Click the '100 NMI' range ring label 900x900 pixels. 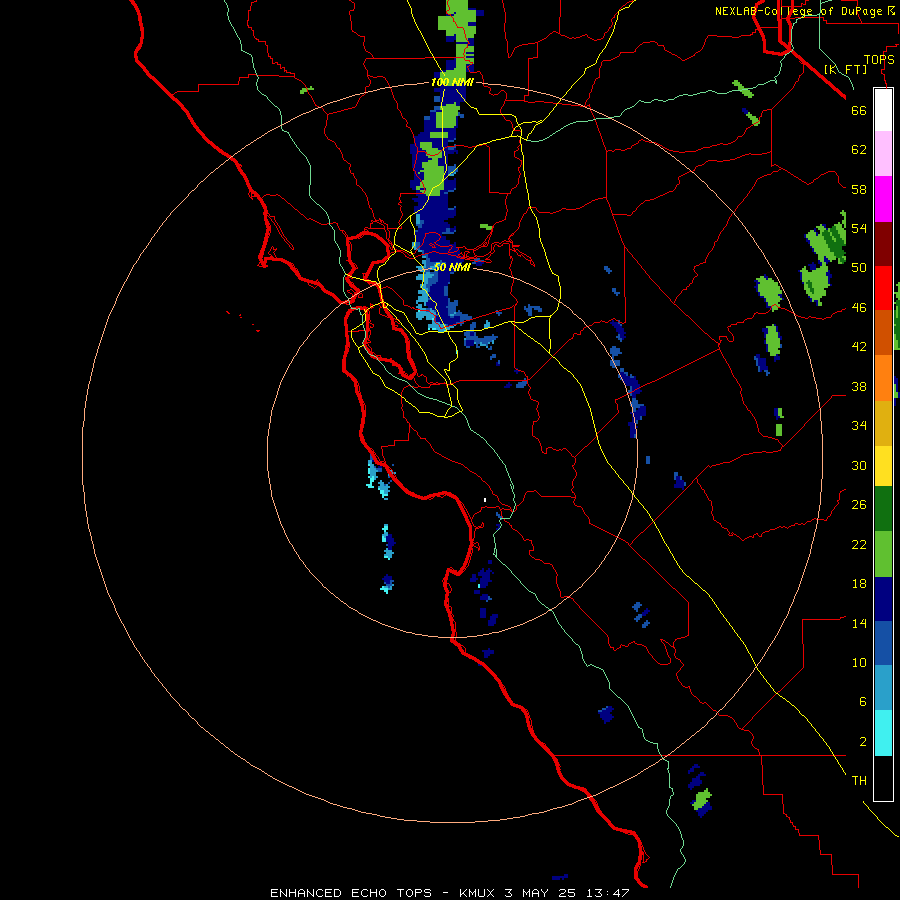tap(452, 83)
